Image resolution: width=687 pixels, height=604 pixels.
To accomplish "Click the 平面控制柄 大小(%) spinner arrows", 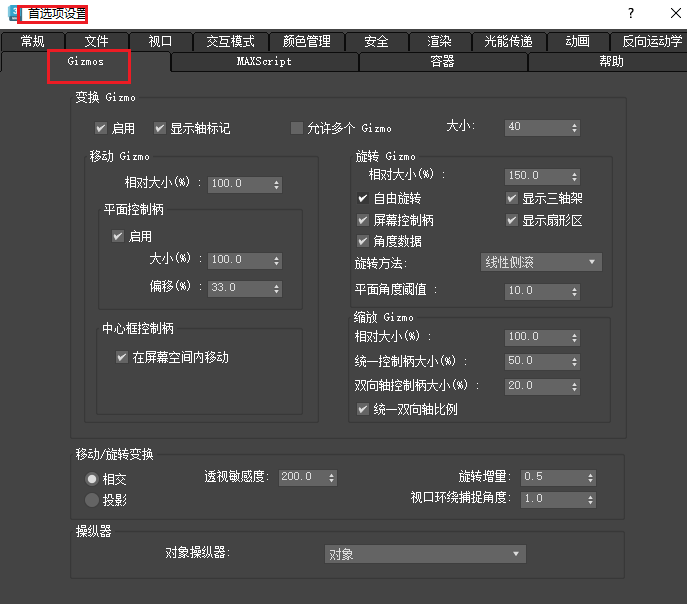I will 276,261.
